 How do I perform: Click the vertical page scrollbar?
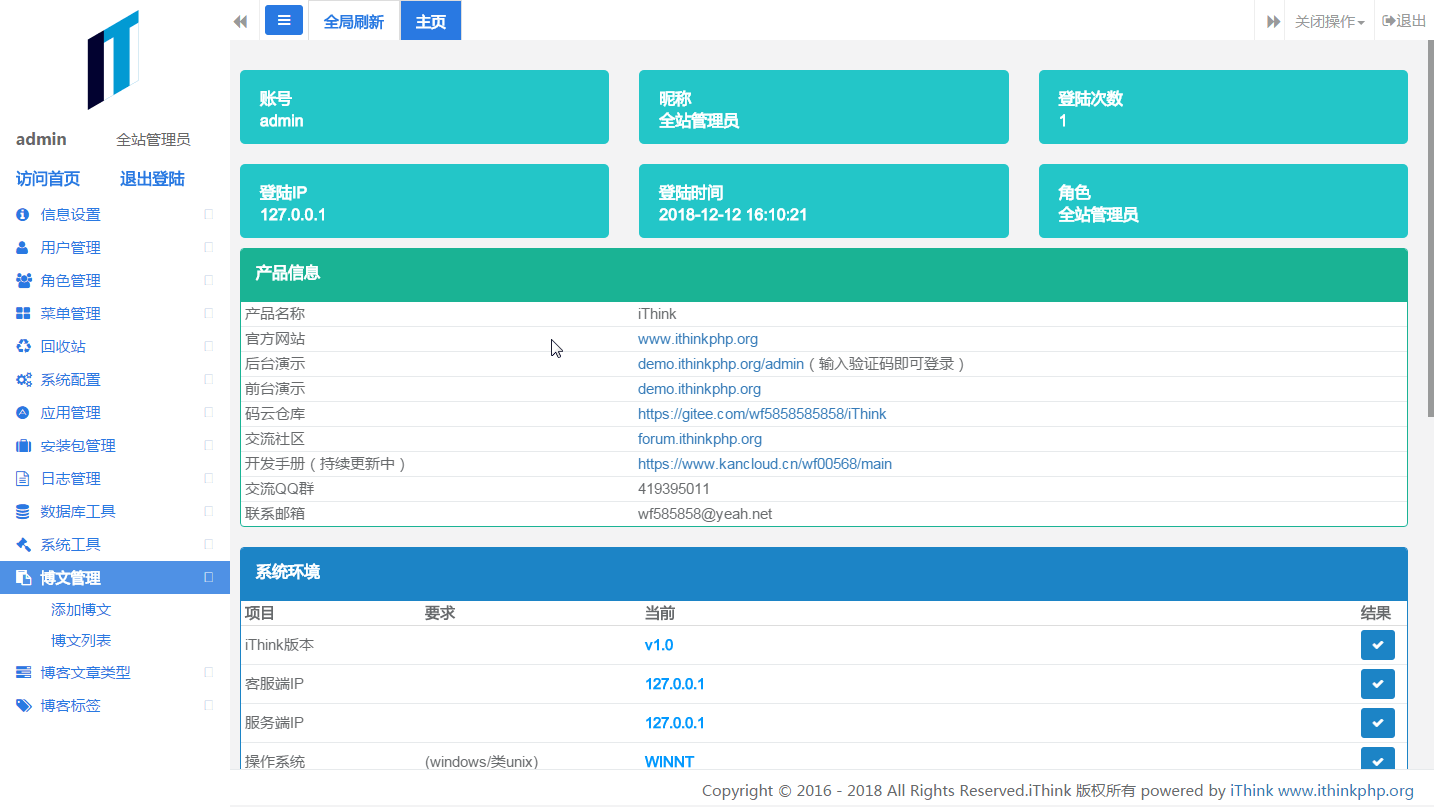pyautogui.click(x=1430, y=230)
